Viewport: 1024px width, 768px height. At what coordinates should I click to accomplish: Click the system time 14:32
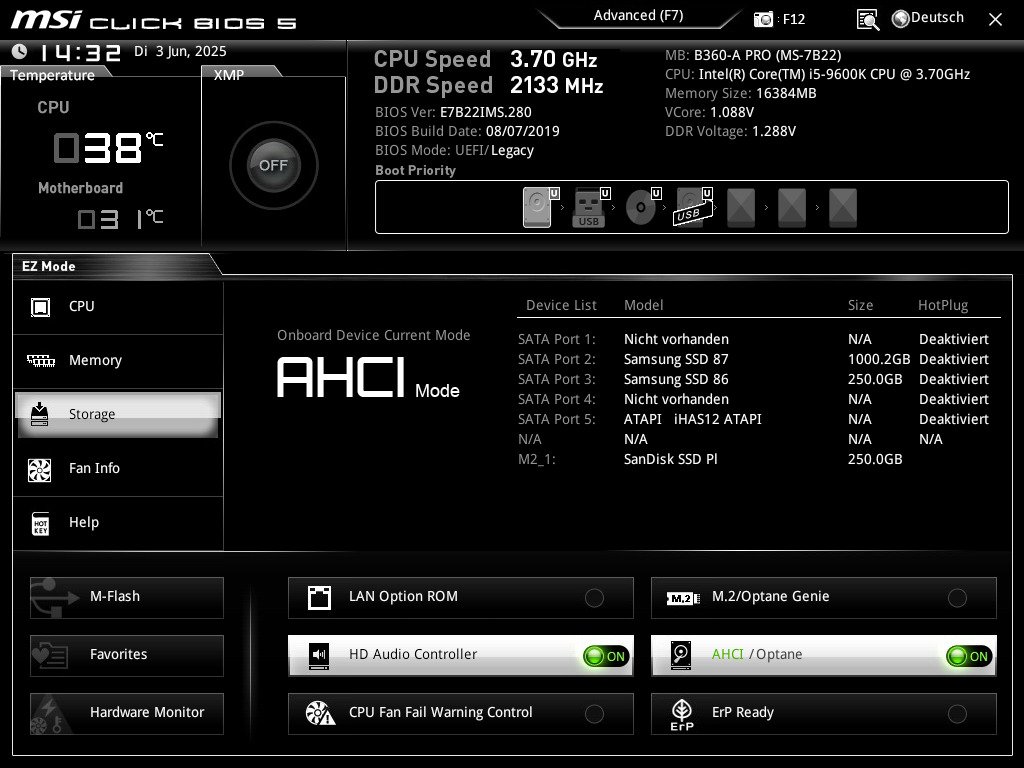80,52
